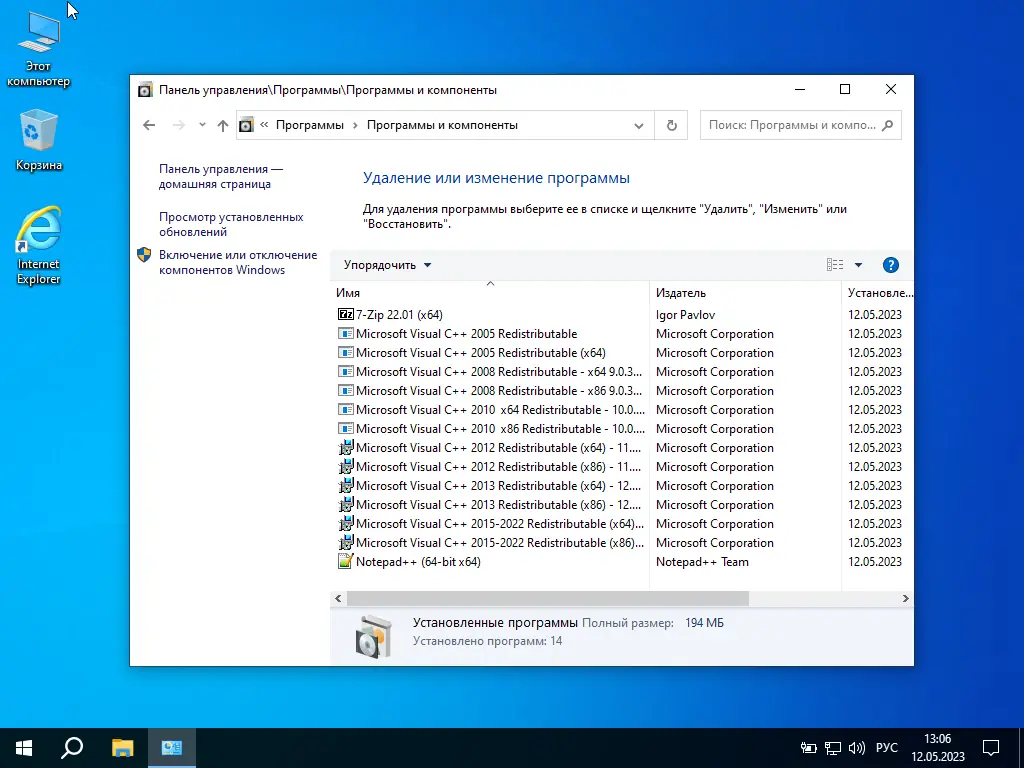
Task: Select Microsoft Visual C++ 2008 Redistributable - x64 row
Action: (499, 372)
